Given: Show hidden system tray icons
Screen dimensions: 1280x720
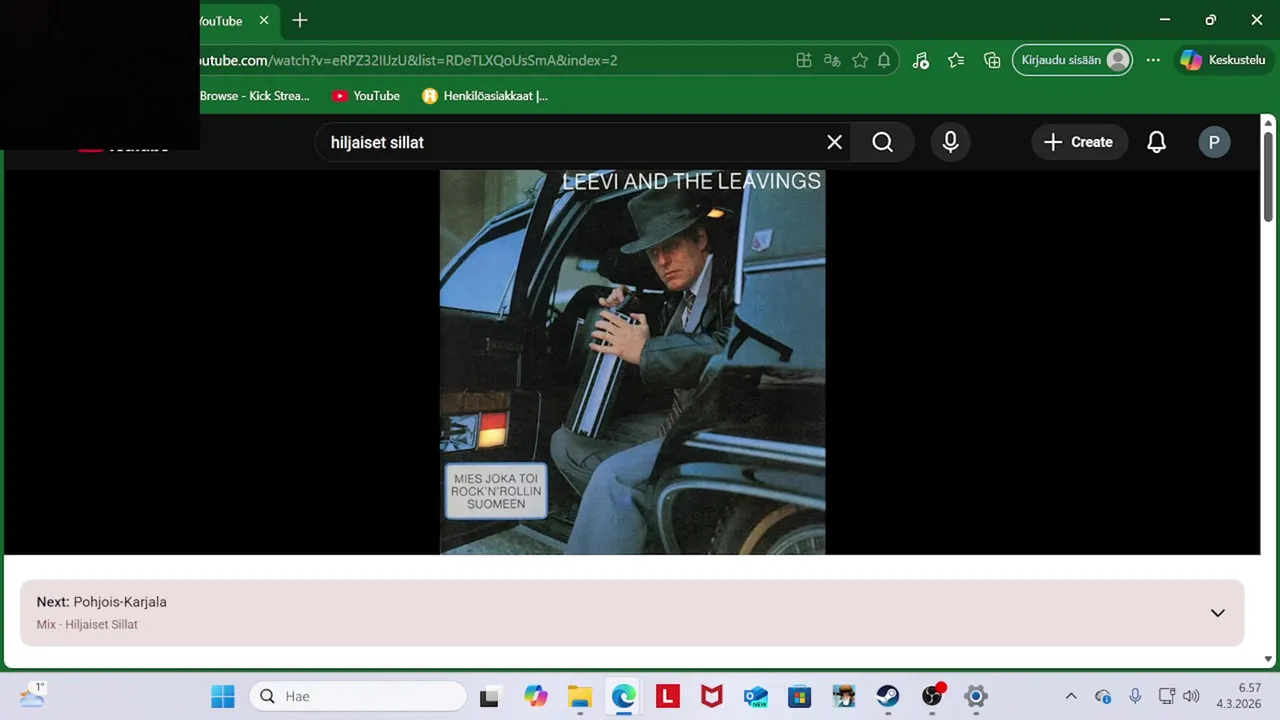Looking at the screenshot, I should [1071, 696].
